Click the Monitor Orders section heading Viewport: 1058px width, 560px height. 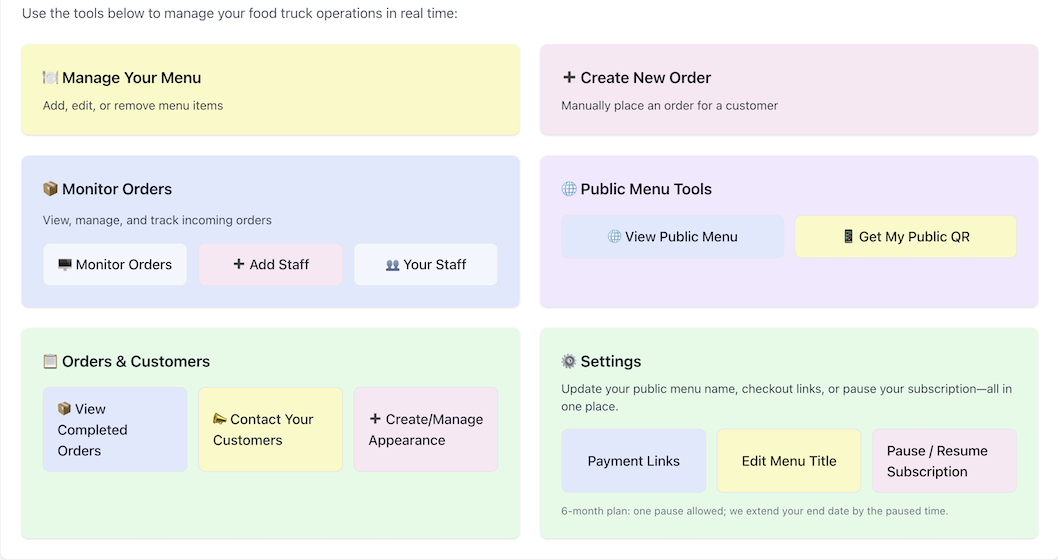click(x=117, y=189)
